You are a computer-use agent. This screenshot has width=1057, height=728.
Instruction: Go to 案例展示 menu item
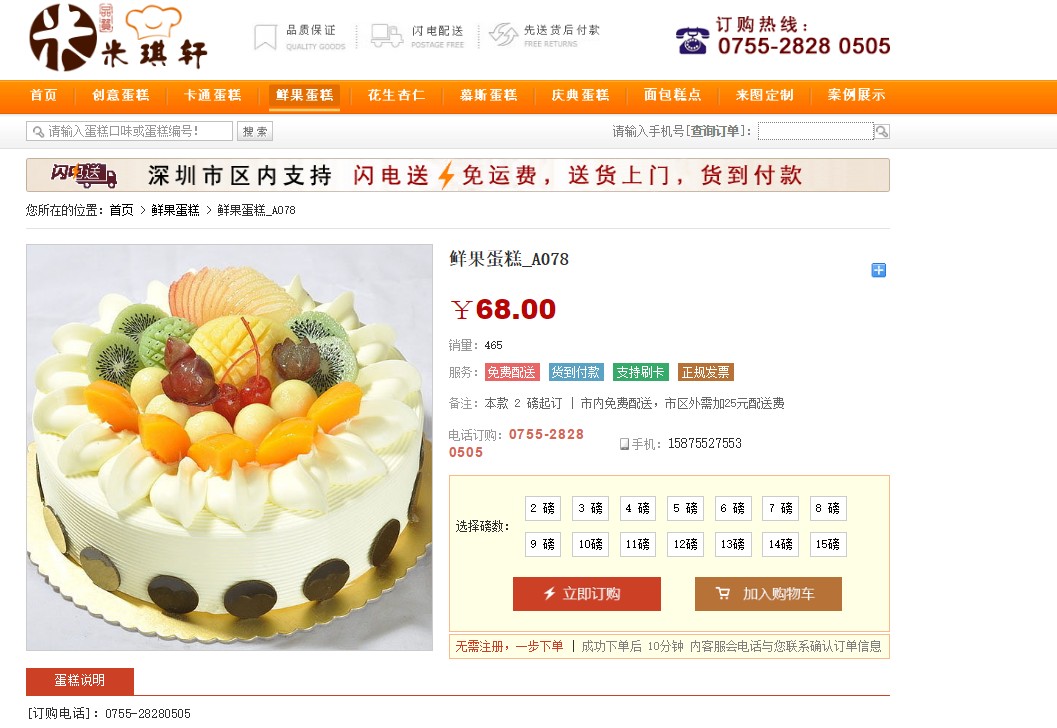tap(856, 95)
